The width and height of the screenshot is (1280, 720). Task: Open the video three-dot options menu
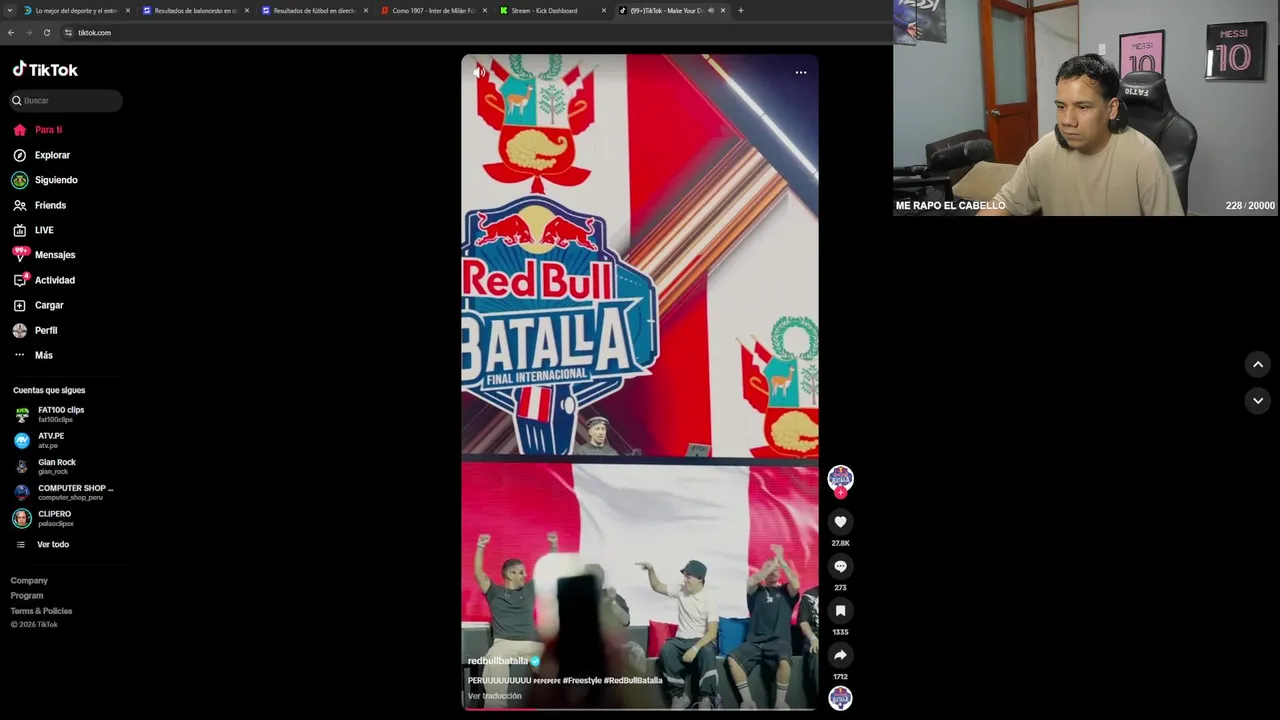point(801,72)
